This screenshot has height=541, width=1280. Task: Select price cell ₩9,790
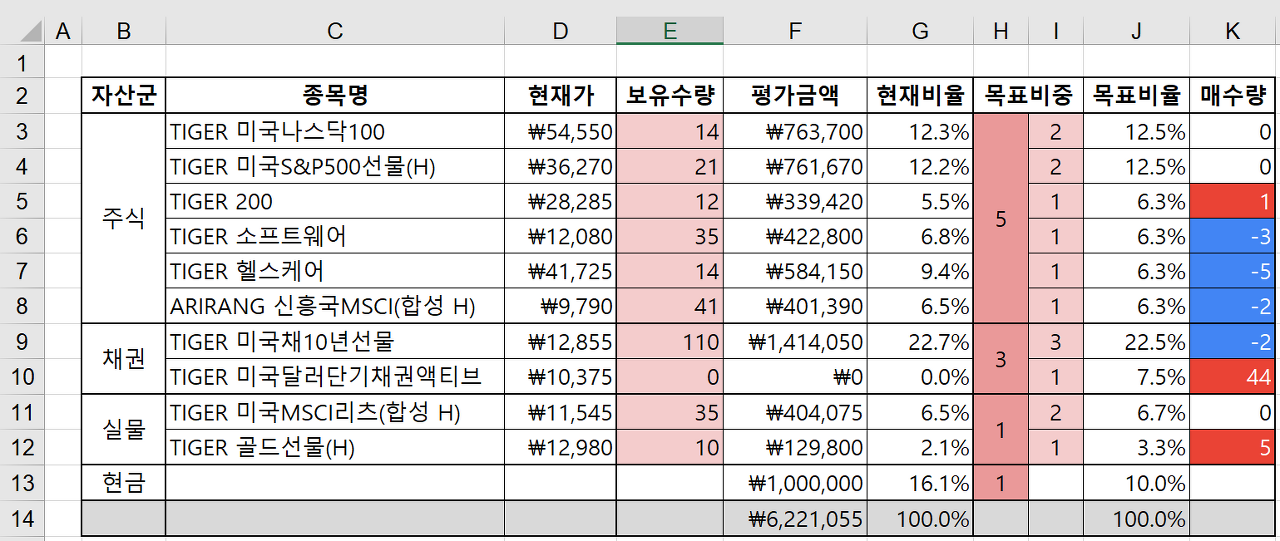click(560, 307)
